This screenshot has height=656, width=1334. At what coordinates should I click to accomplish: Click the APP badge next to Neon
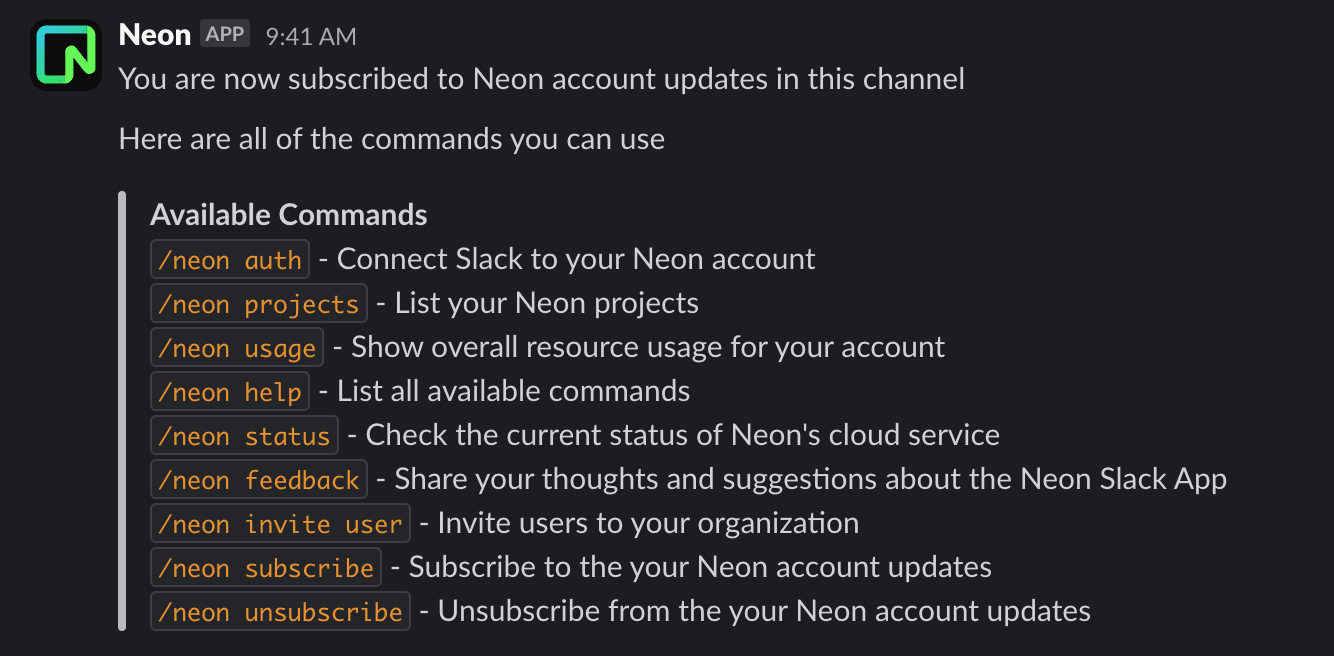click(225, 34)
